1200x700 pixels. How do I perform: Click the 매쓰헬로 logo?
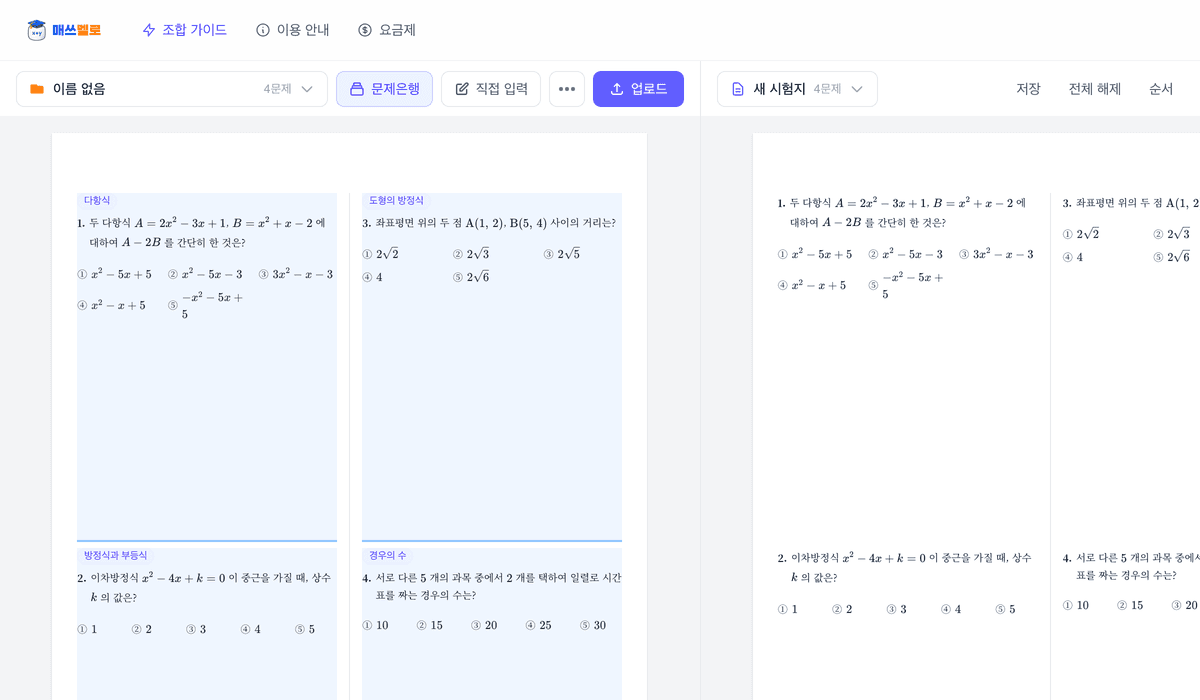[x=64, y=30]
